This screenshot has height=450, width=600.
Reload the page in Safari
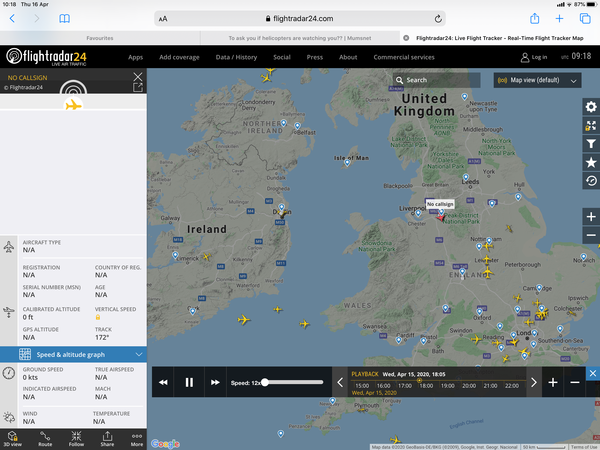click(x=438, y=18)
